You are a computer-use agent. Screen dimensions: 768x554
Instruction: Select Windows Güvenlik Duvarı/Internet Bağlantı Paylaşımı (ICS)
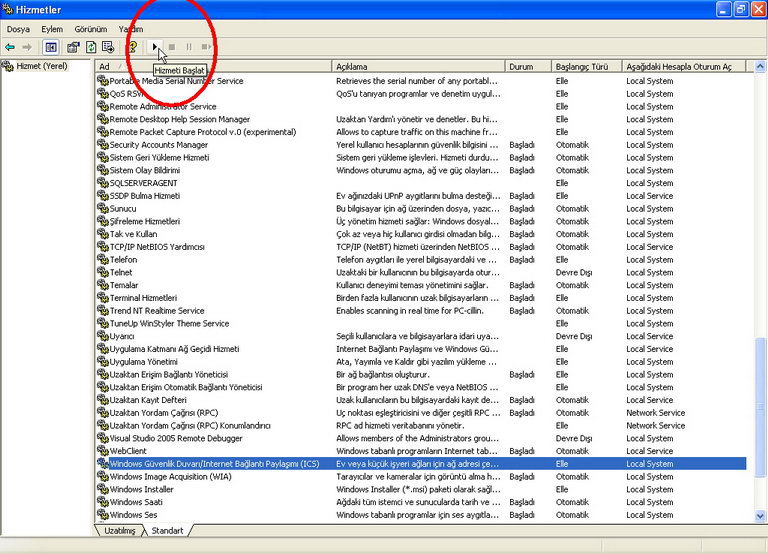[x=421, y=463]
